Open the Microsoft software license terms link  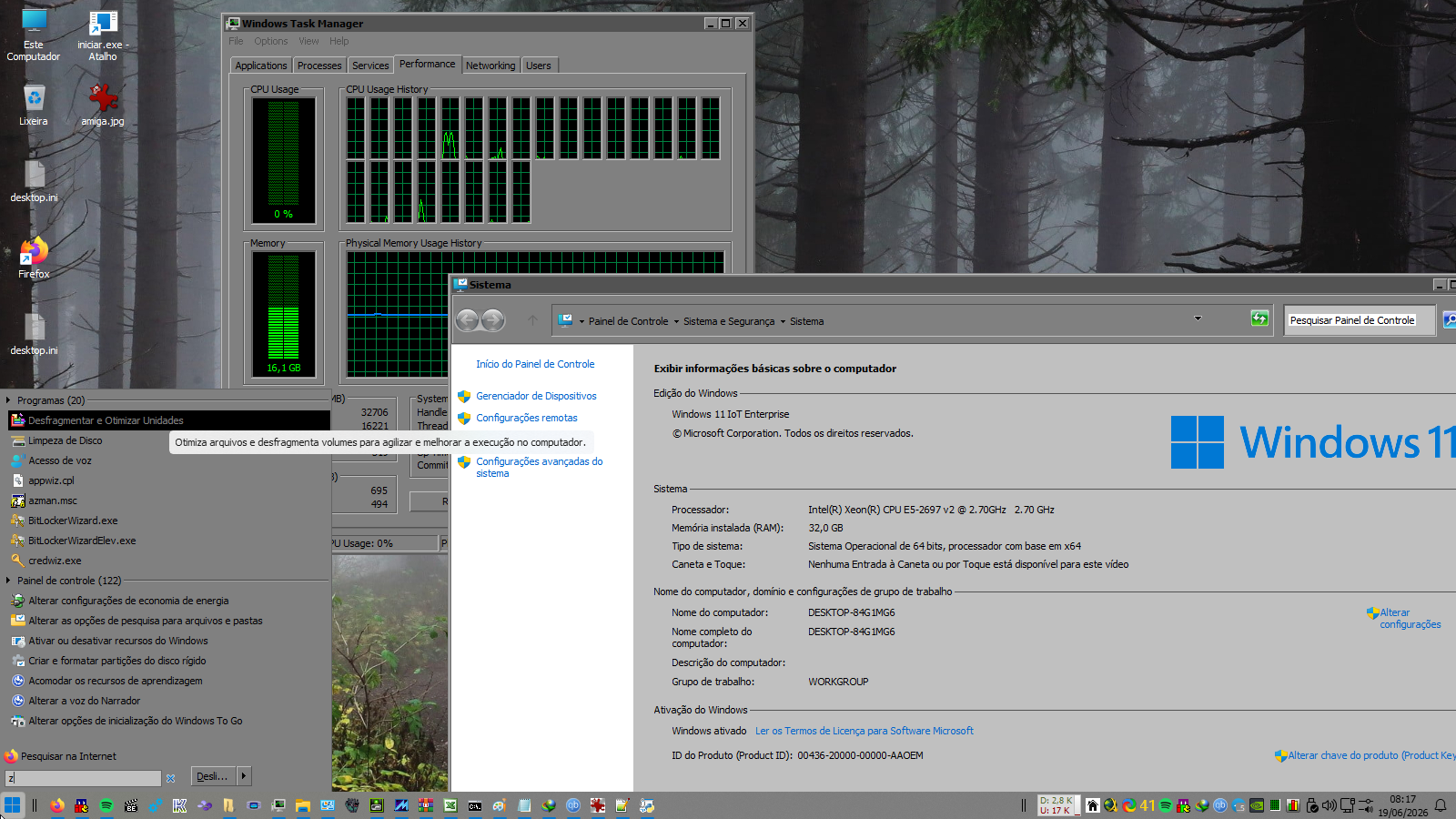click(x=864, y=731)
